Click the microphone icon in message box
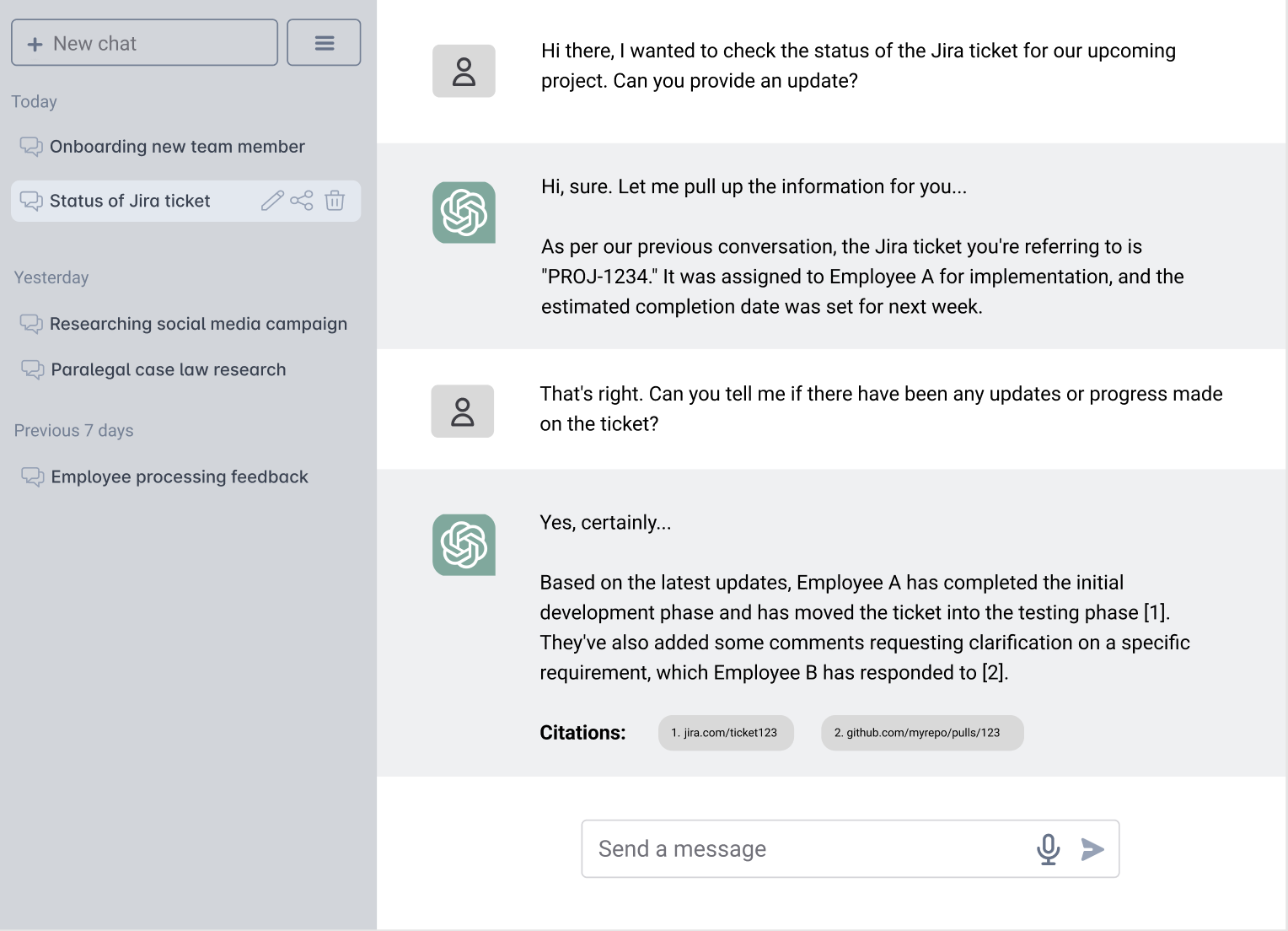The width and height of the screenshot is (1288, 931). [1048, 848]
